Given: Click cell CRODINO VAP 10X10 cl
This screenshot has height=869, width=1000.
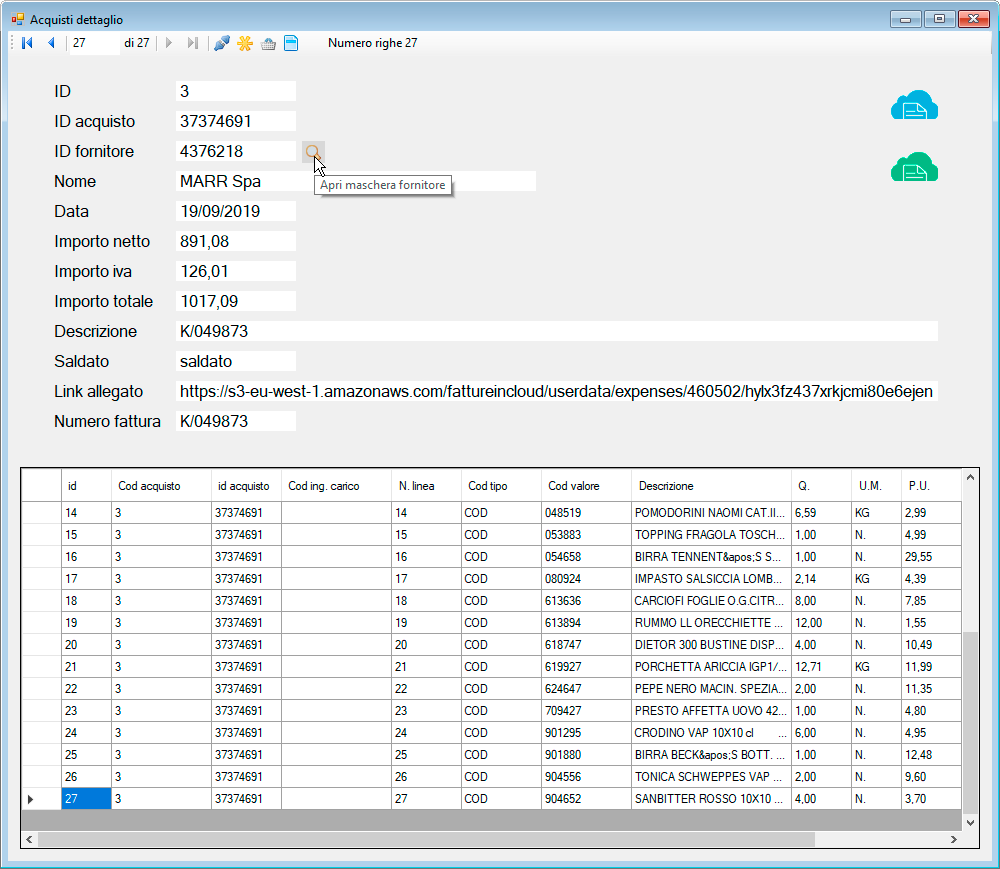Looking at the screenshot, I should [x=711, y=733].
